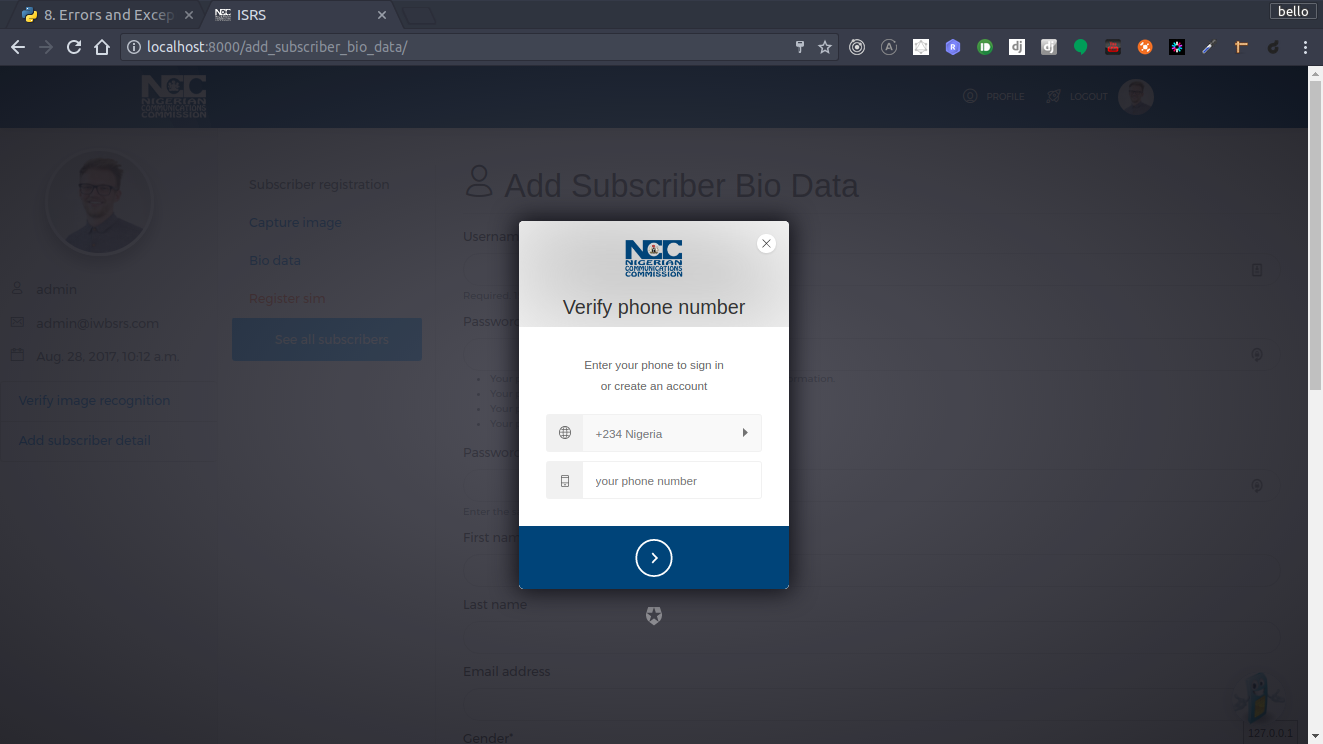This screenshot has height=744, width=1323.
Task: Click the page vertical scrollbar
Action: pos(1315,235)
